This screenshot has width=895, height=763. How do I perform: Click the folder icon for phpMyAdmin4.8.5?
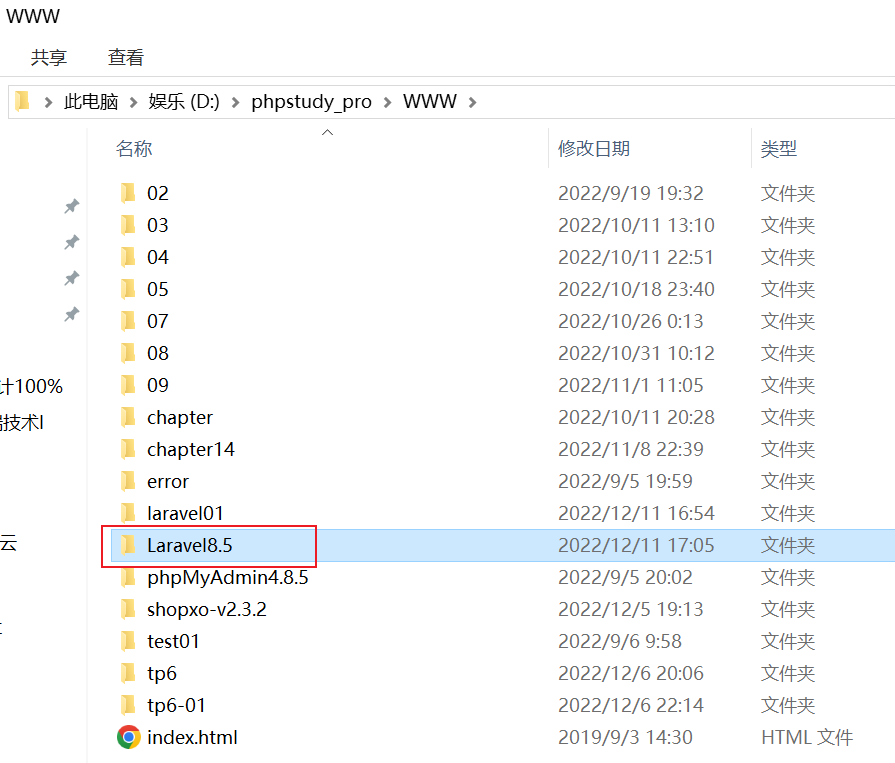128,577
